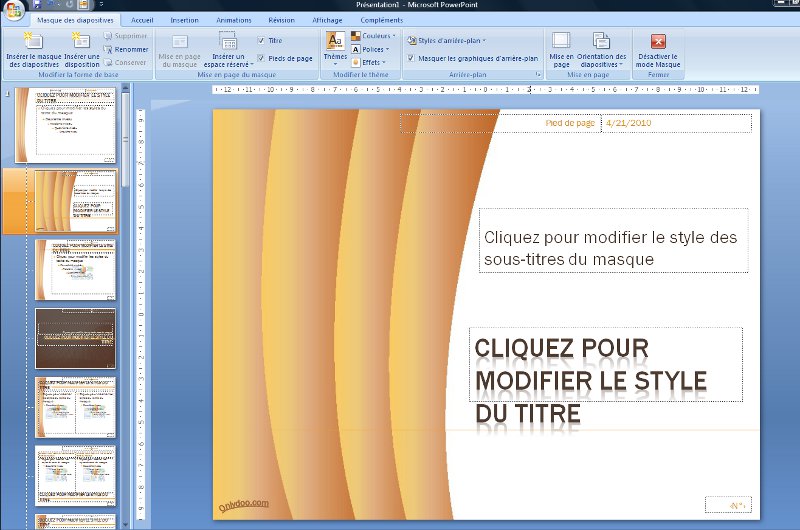
Task: Click the Save icon in quick access toolbar
Action: [x=37, y=5]
